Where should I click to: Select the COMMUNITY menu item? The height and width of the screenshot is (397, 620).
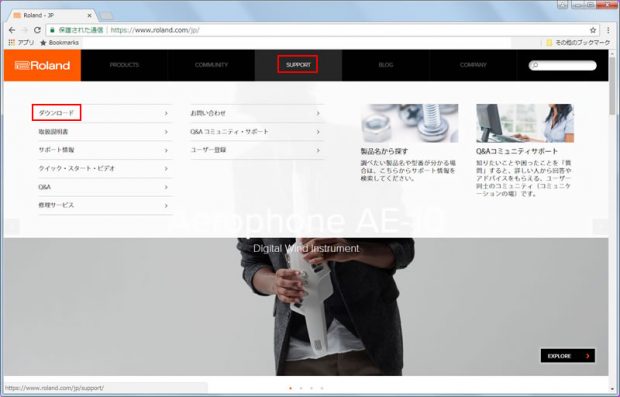point(211,65)
